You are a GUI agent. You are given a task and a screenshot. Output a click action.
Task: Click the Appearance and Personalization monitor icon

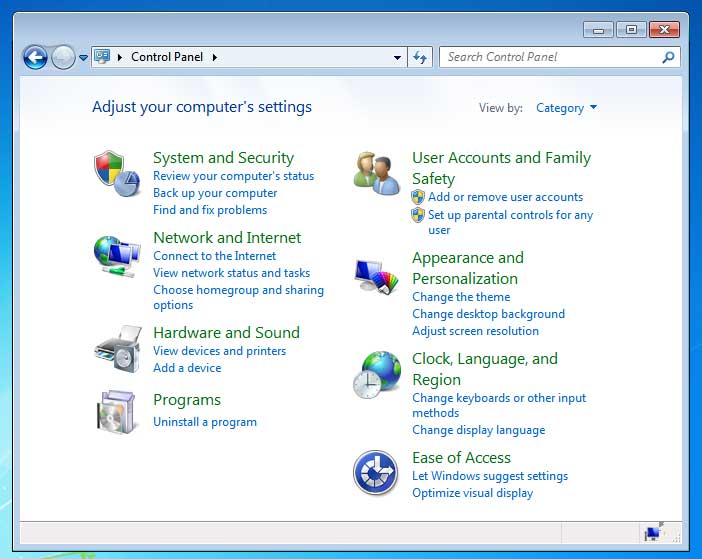pos(377,276)
